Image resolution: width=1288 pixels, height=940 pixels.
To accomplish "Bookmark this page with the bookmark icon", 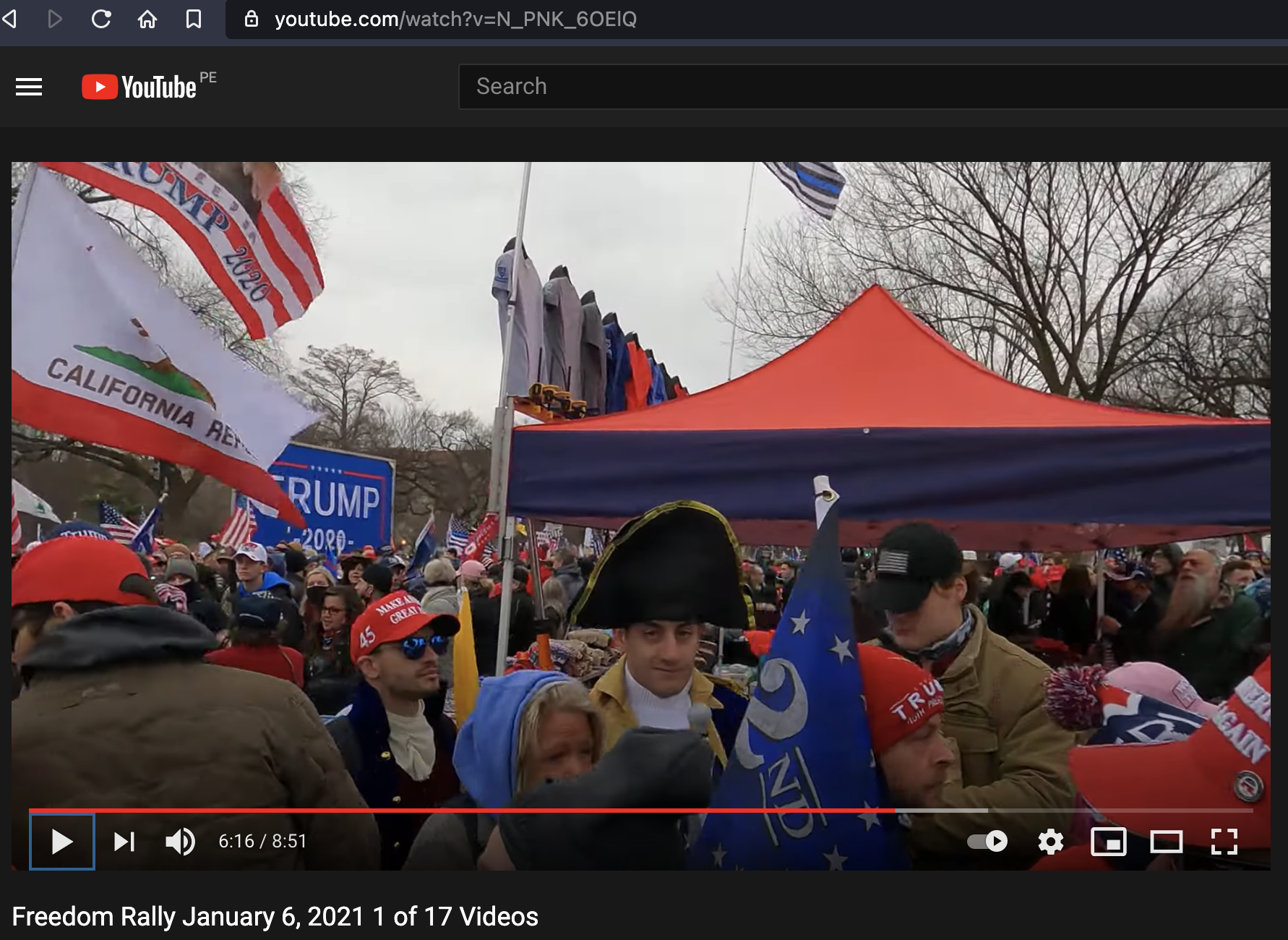I will click(194, 19).
